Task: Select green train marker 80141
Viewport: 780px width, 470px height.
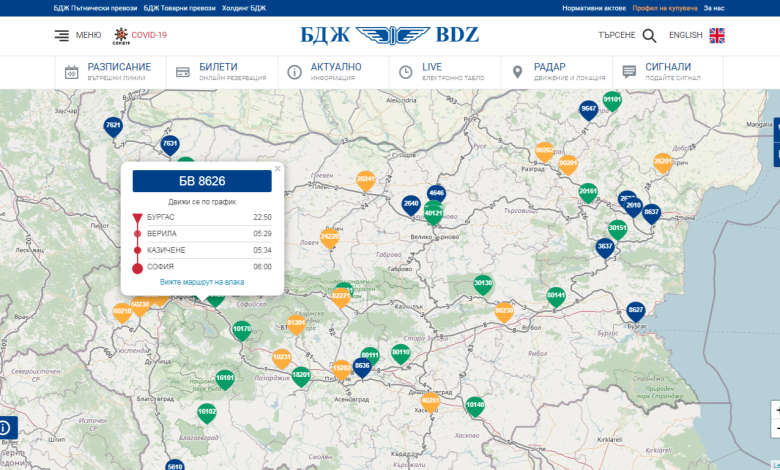Action: coord(556,297)
